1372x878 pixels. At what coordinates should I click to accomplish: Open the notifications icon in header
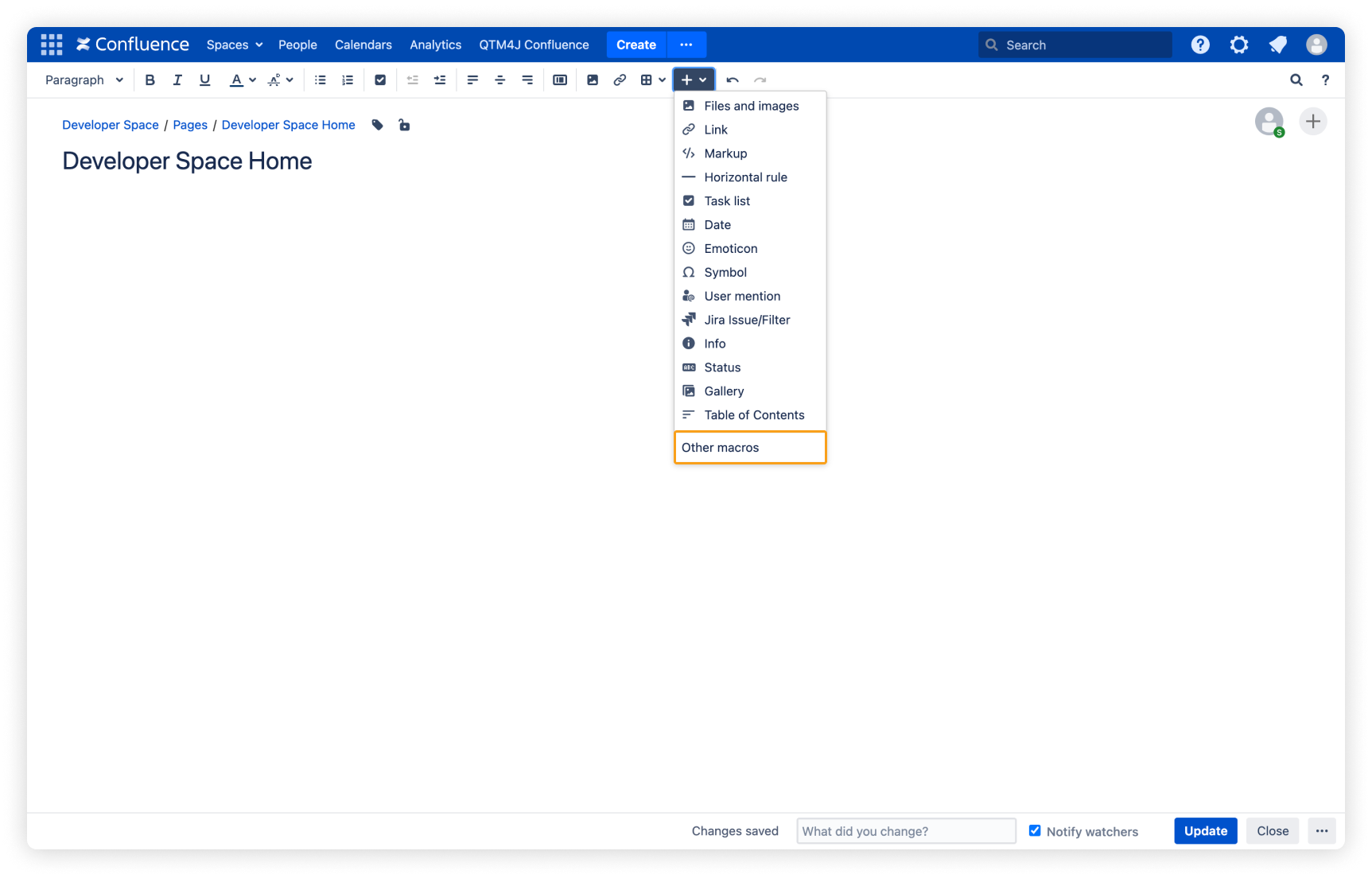tap(1278, 45)
